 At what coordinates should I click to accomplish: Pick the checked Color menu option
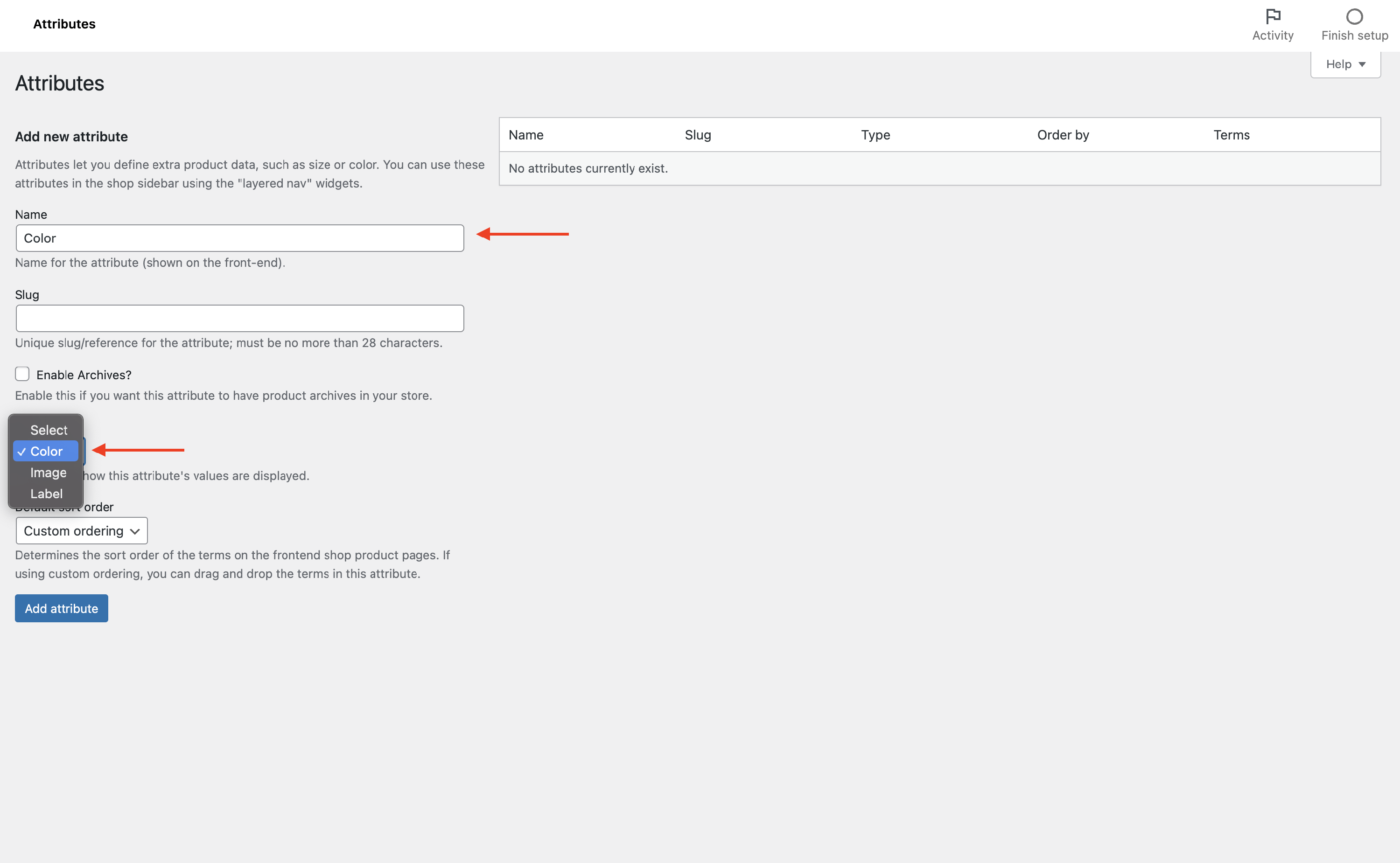point(46,451)
